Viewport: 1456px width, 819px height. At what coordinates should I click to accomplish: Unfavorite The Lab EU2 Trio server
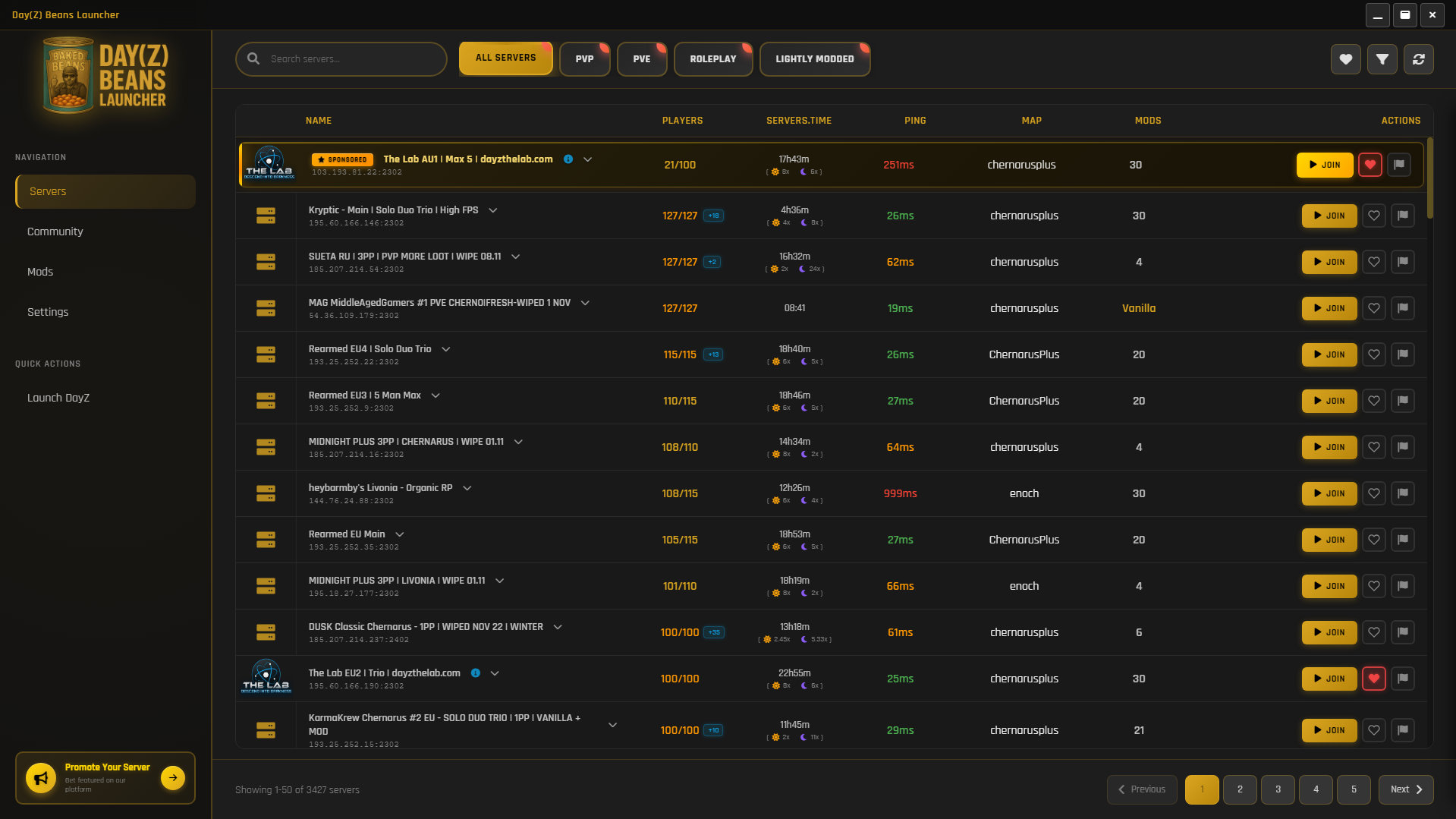1373,679
